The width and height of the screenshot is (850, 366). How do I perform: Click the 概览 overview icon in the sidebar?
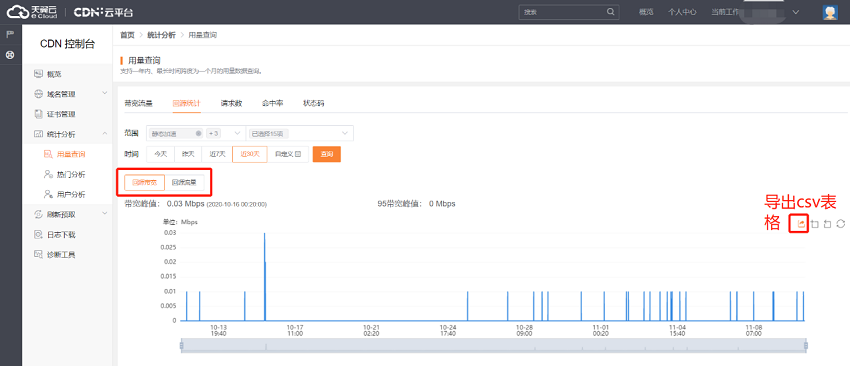coord(38,74)
